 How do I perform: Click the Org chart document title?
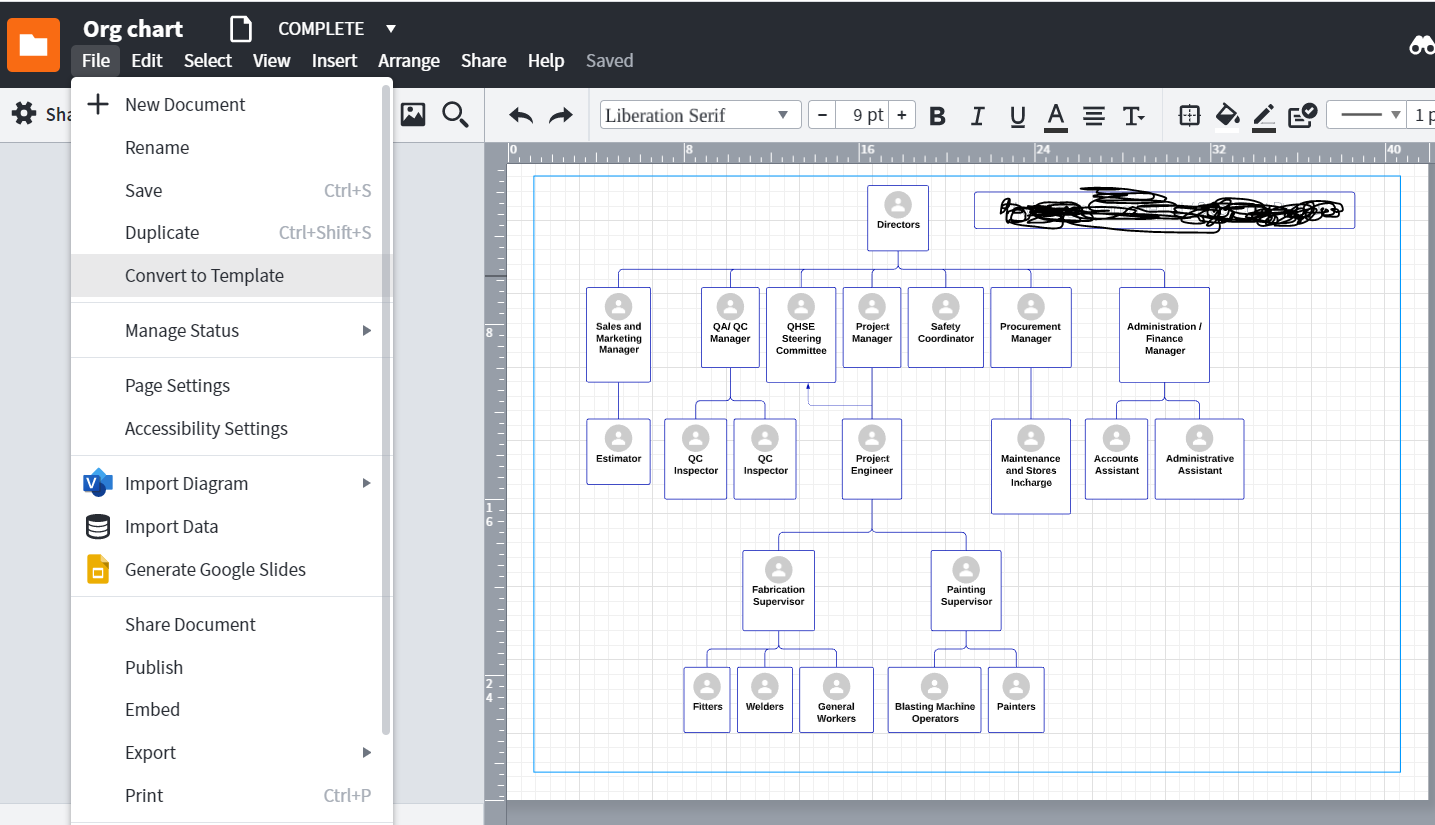133,29
